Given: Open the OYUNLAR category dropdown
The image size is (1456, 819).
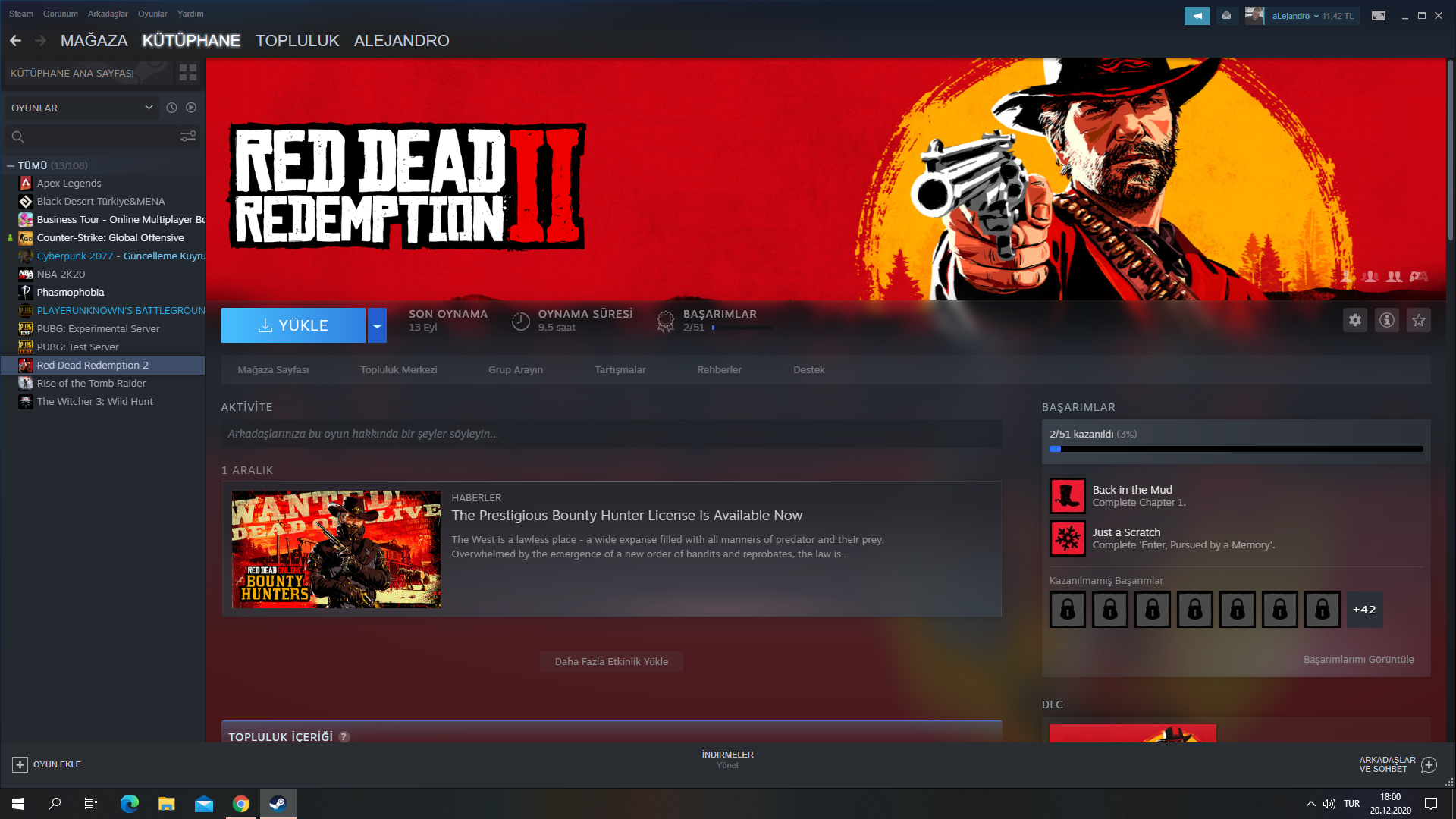Looking at the screenshot, I should [x=82, y=108].
